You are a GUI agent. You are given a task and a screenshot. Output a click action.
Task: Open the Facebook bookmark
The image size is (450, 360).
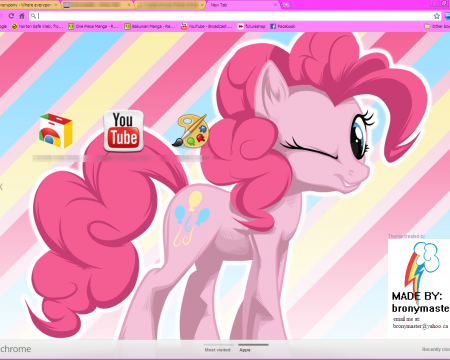coord(283,26)
